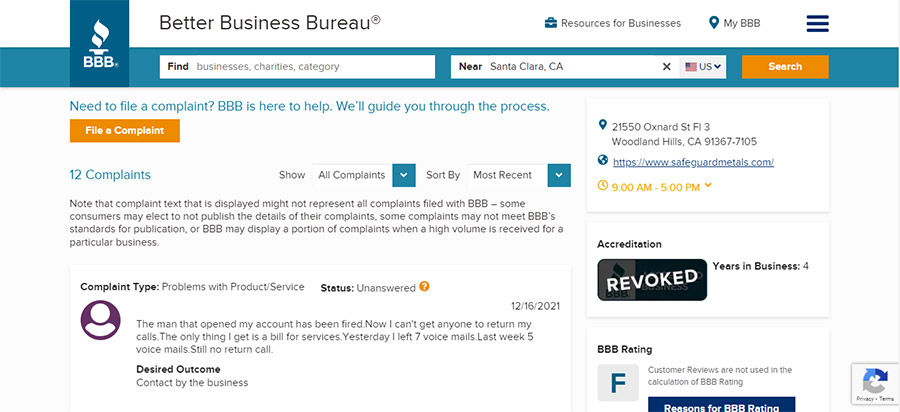Click the globe icon beside website link
The height and width of the screenshot is (412, 900).
[603, 160]
